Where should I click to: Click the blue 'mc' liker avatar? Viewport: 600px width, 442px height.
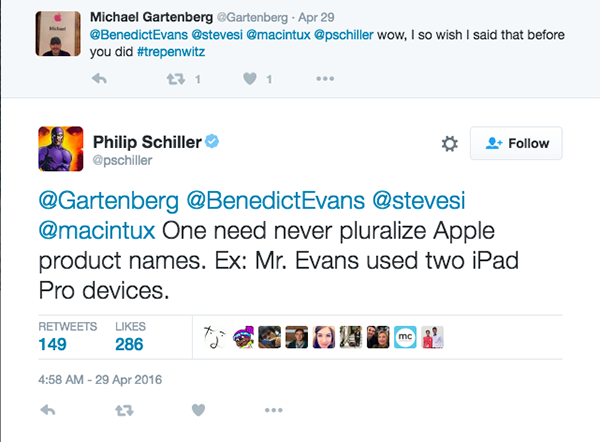[405, 337]
